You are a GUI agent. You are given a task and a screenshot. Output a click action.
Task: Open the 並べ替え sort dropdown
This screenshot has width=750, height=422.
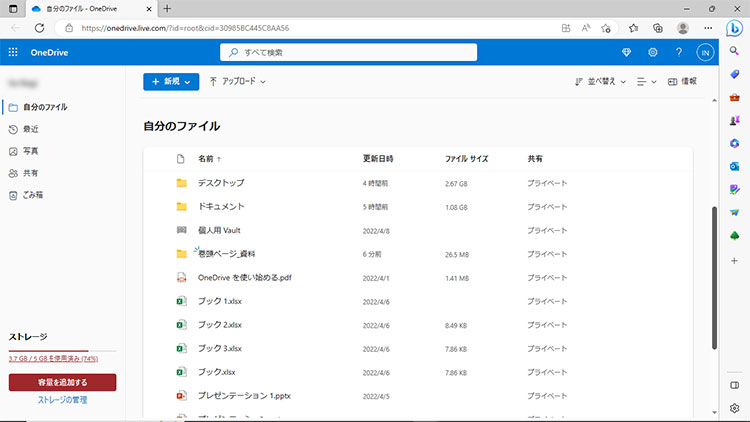pyautogui.click(x=601, y=81)
